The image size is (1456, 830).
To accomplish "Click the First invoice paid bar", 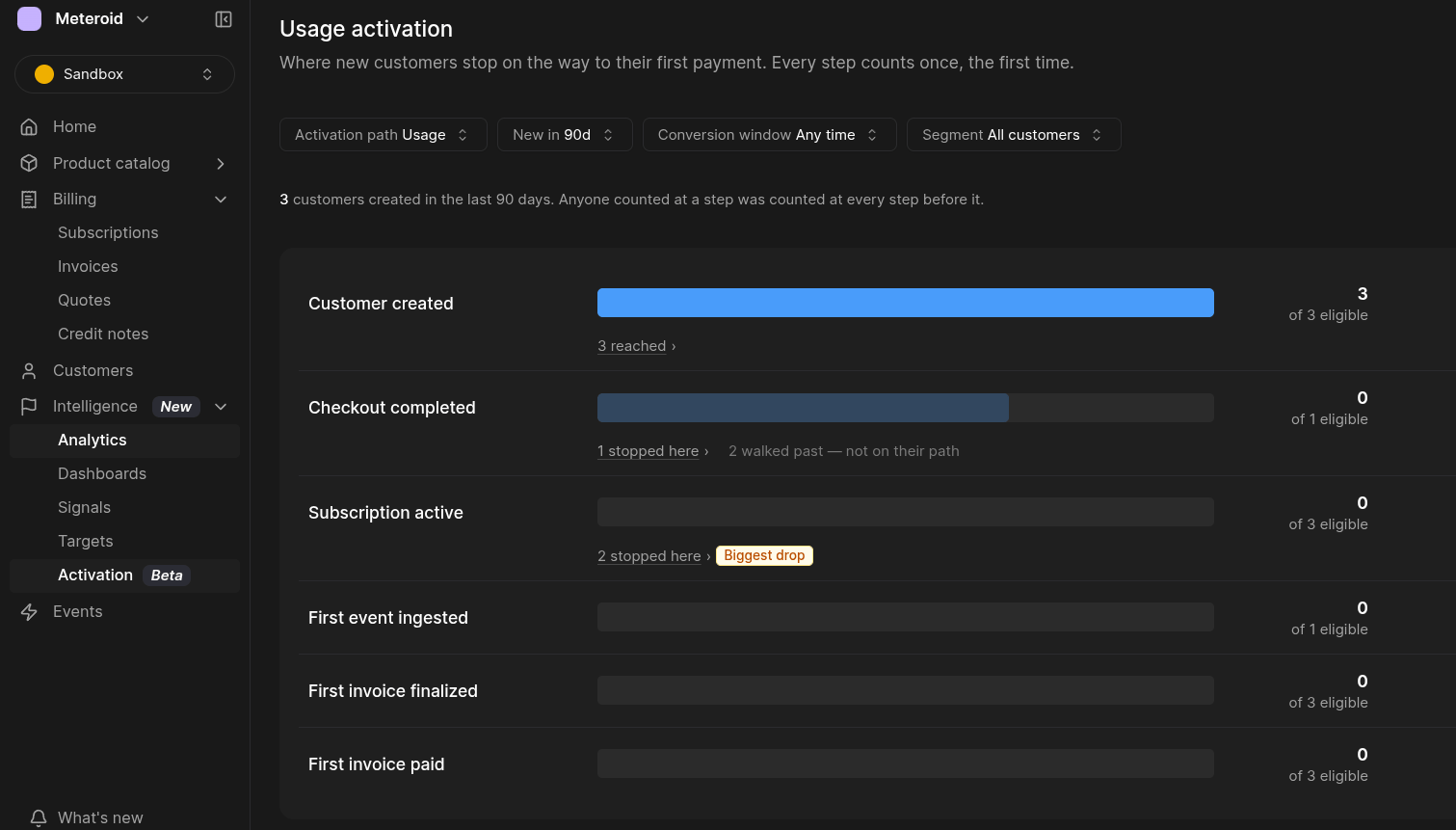I will pyautogui.click(x=906, y=763).
